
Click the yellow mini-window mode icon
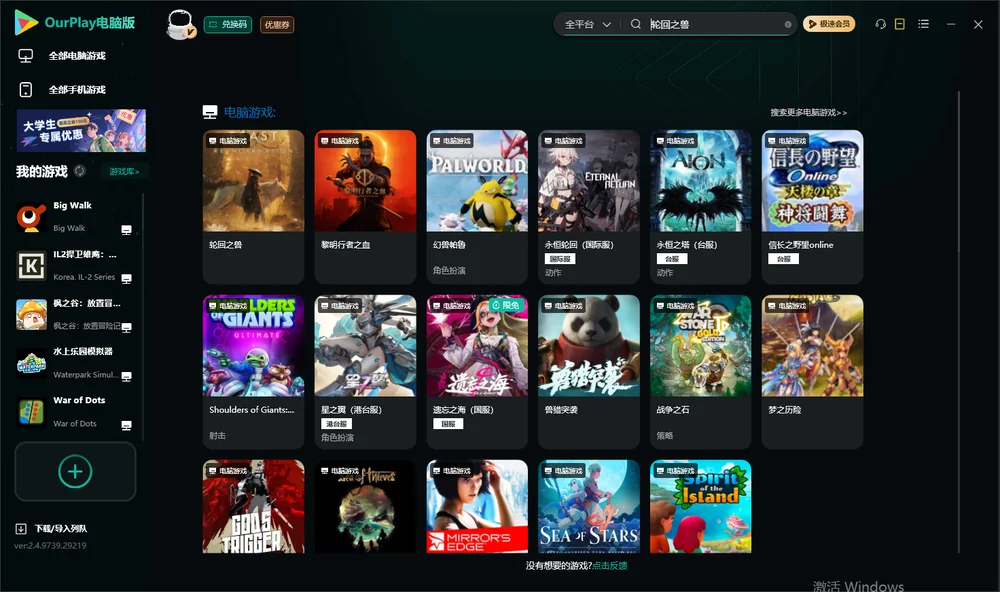point(900,24)
